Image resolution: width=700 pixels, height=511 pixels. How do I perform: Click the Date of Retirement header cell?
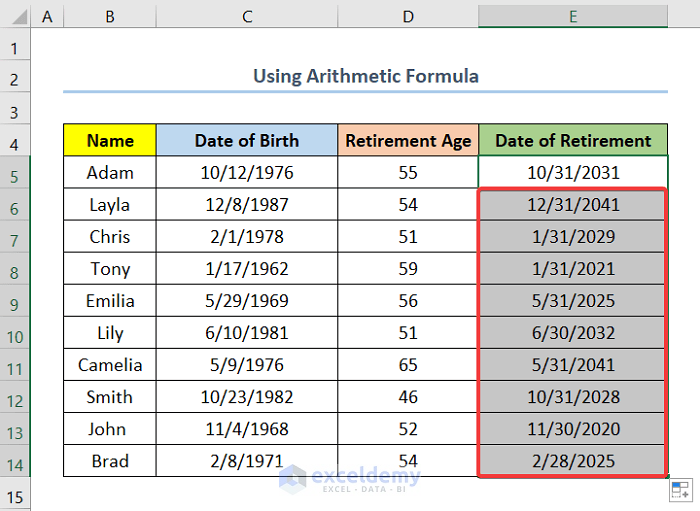pyautogui.click(x=573, y=141)
